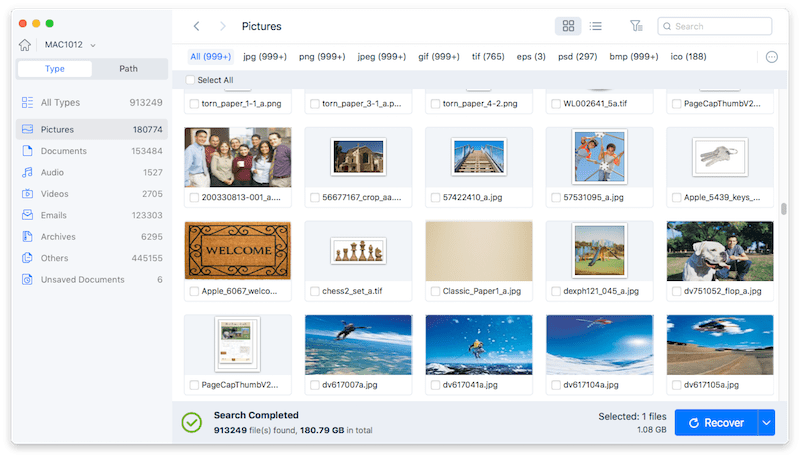Select the Videos category icon

[x=28, y=194]
